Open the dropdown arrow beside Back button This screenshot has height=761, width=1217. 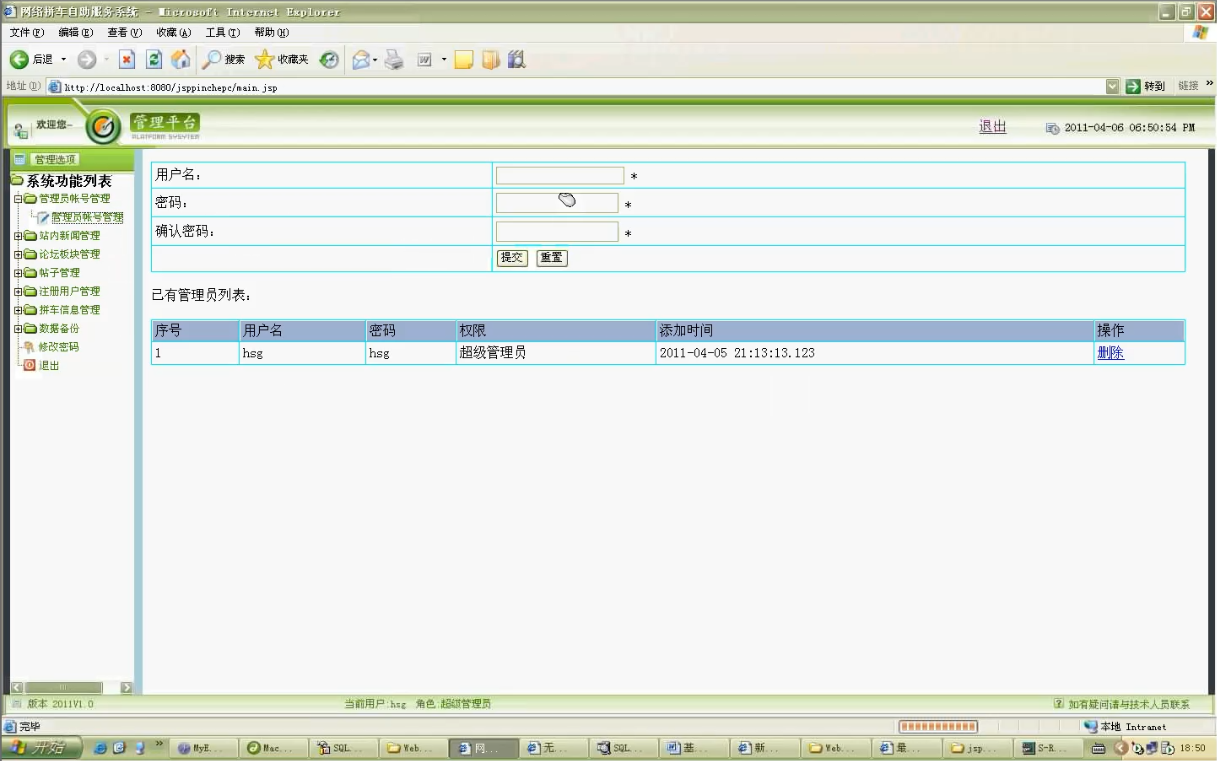point(64,60)
